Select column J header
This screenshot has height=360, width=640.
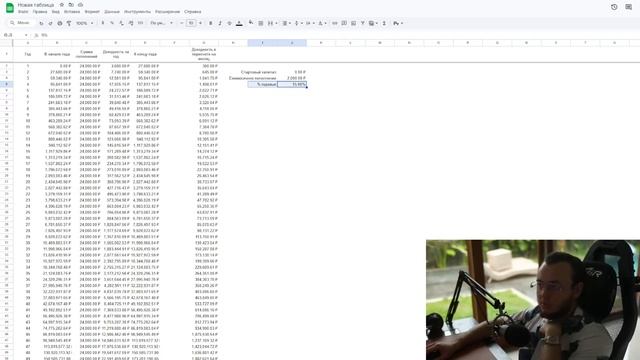(x=292, y=42)
